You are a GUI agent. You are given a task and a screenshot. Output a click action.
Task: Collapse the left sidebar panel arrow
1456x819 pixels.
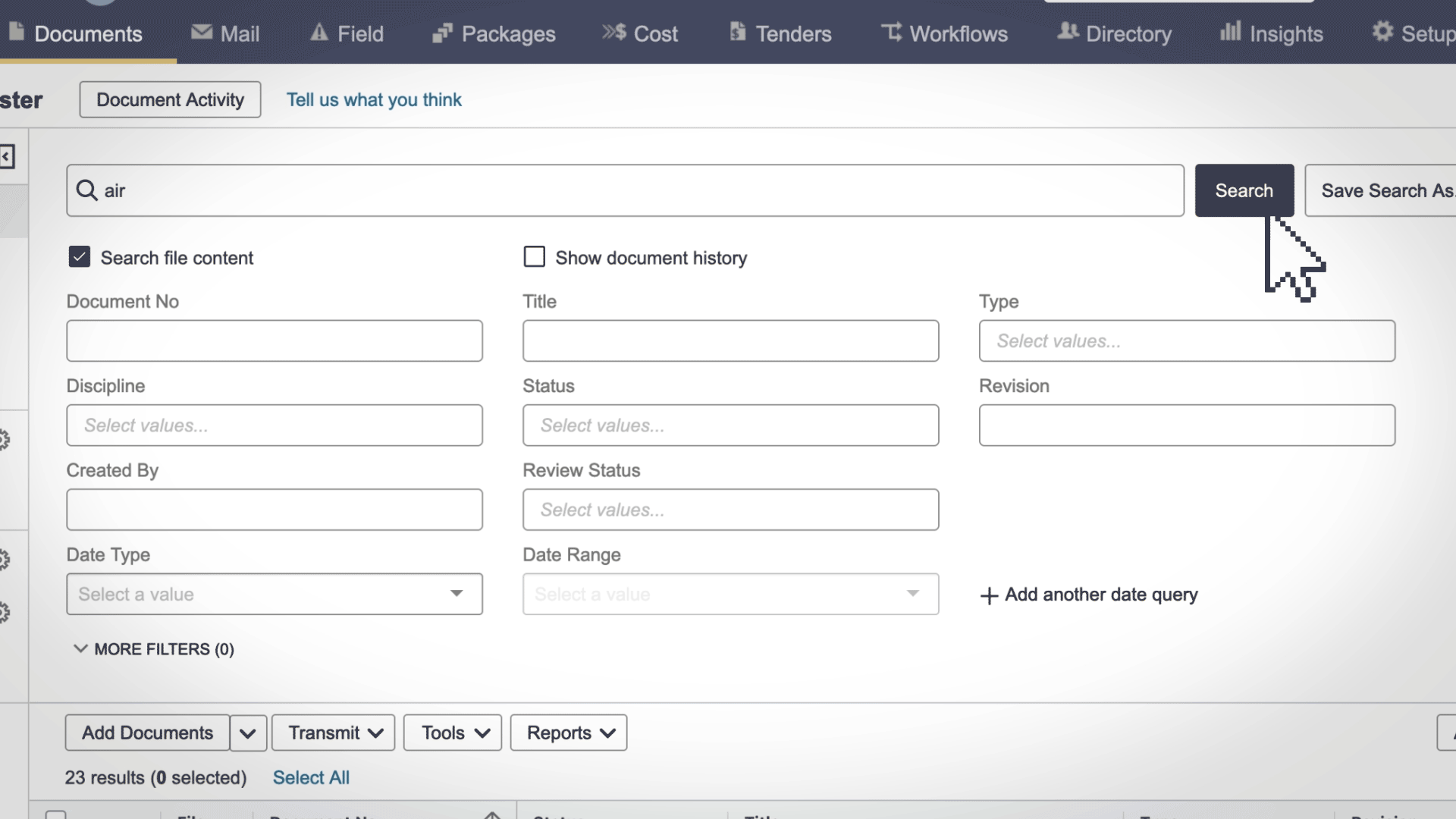click(7, 157)
